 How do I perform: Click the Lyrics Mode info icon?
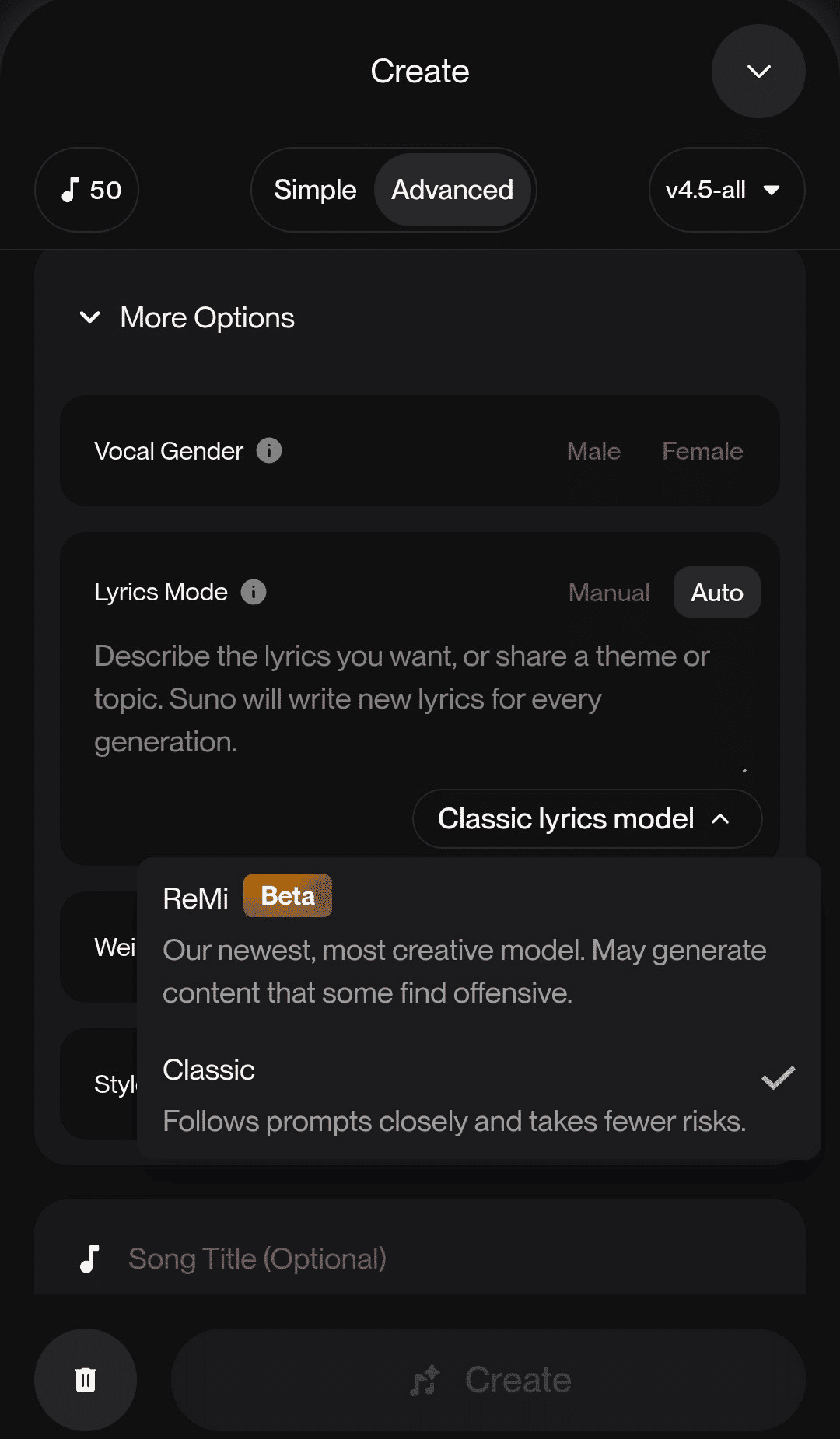coord(254,592)
